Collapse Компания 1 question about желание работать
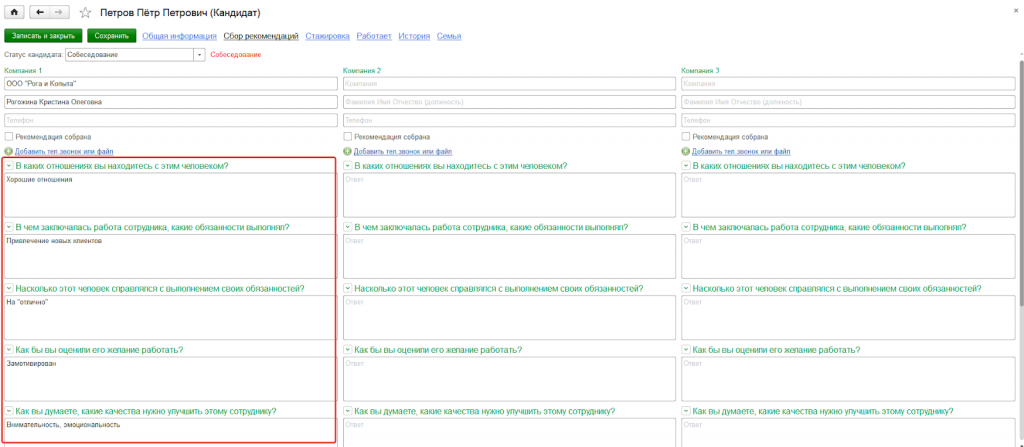1024x447 pixels. tap(9, 350)
